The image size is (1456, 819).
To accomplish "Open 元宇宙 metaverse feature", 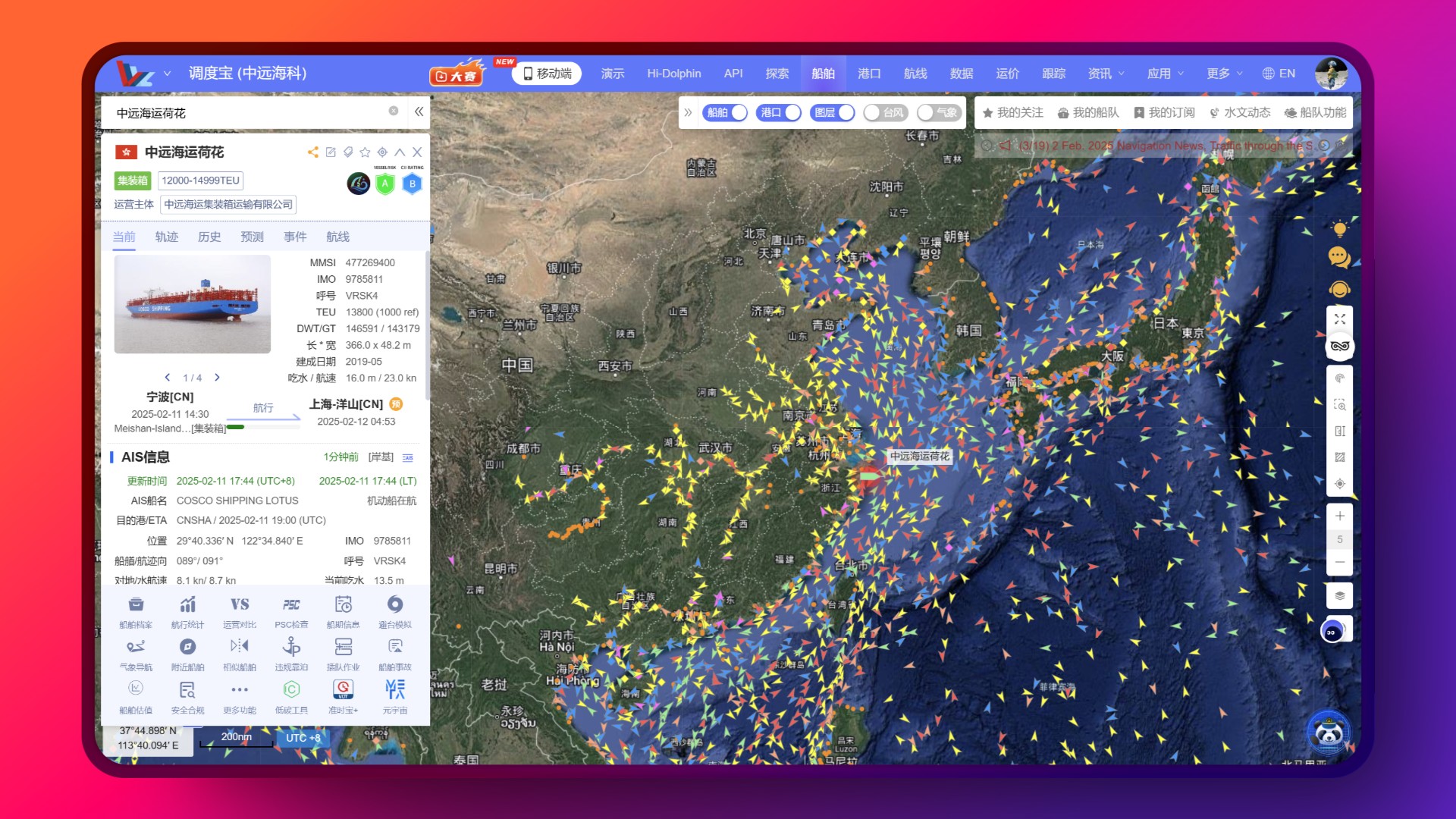I will [x=395, y=698].
